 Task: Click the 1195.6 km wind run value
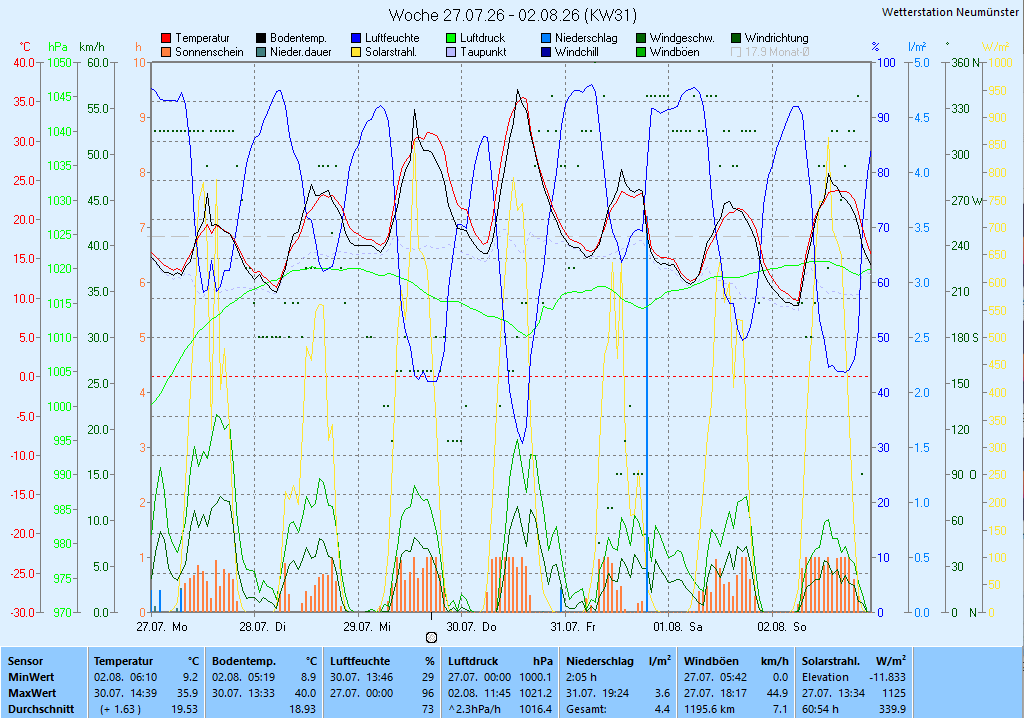tap(710, 709)
